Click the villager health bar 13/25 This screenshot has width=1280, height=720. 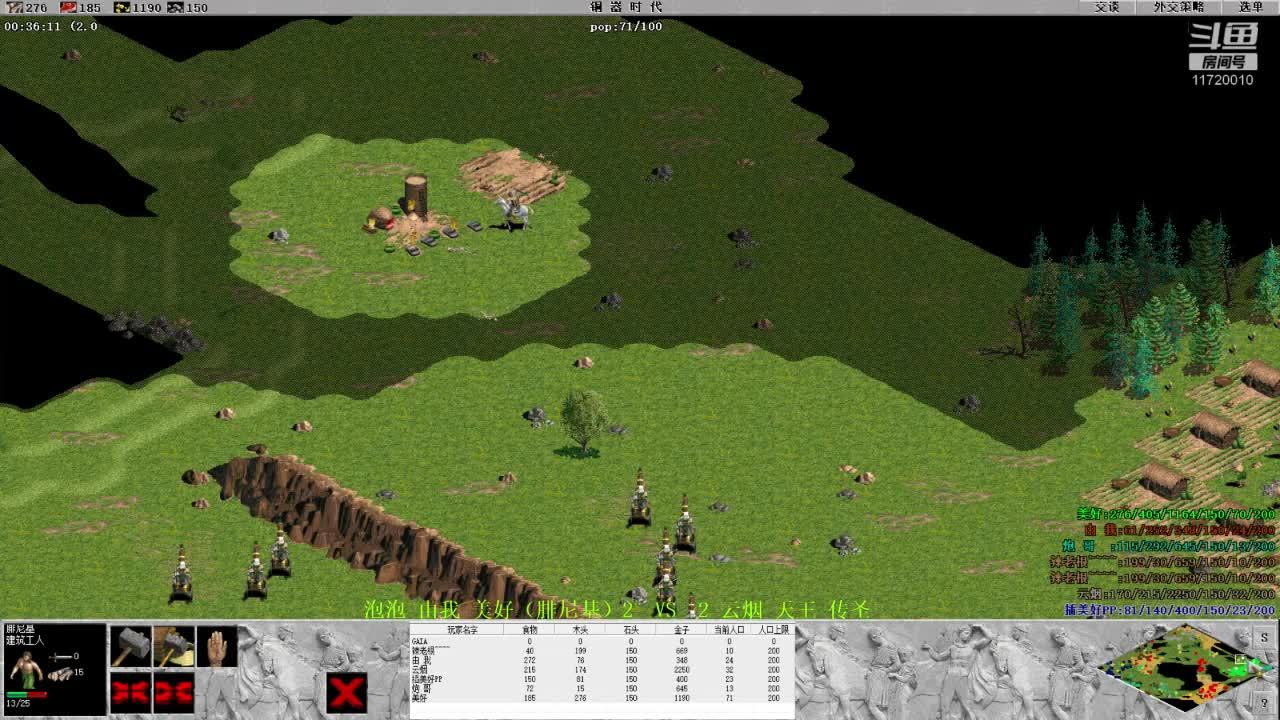(26, 694)
